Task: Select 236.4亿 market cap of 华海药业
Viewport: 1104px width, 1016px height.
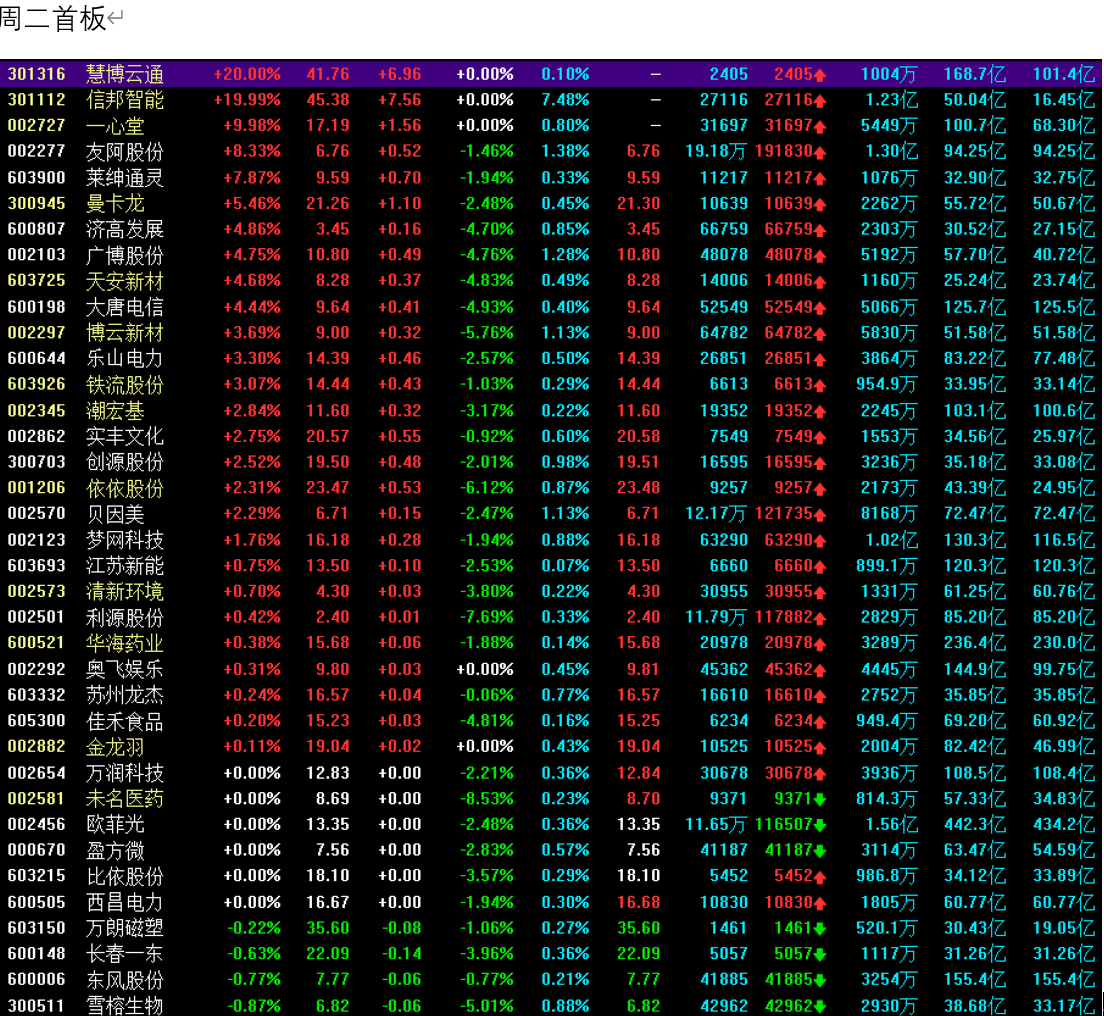Action: (x=974, y=643)
